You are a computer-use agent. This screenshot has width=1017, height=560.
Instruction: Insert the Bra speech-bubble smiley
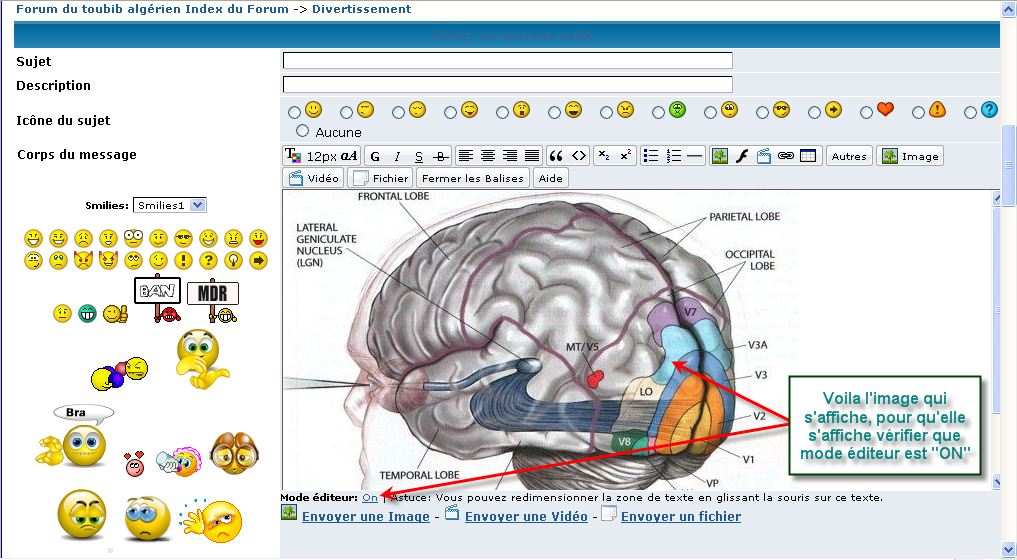75,437
